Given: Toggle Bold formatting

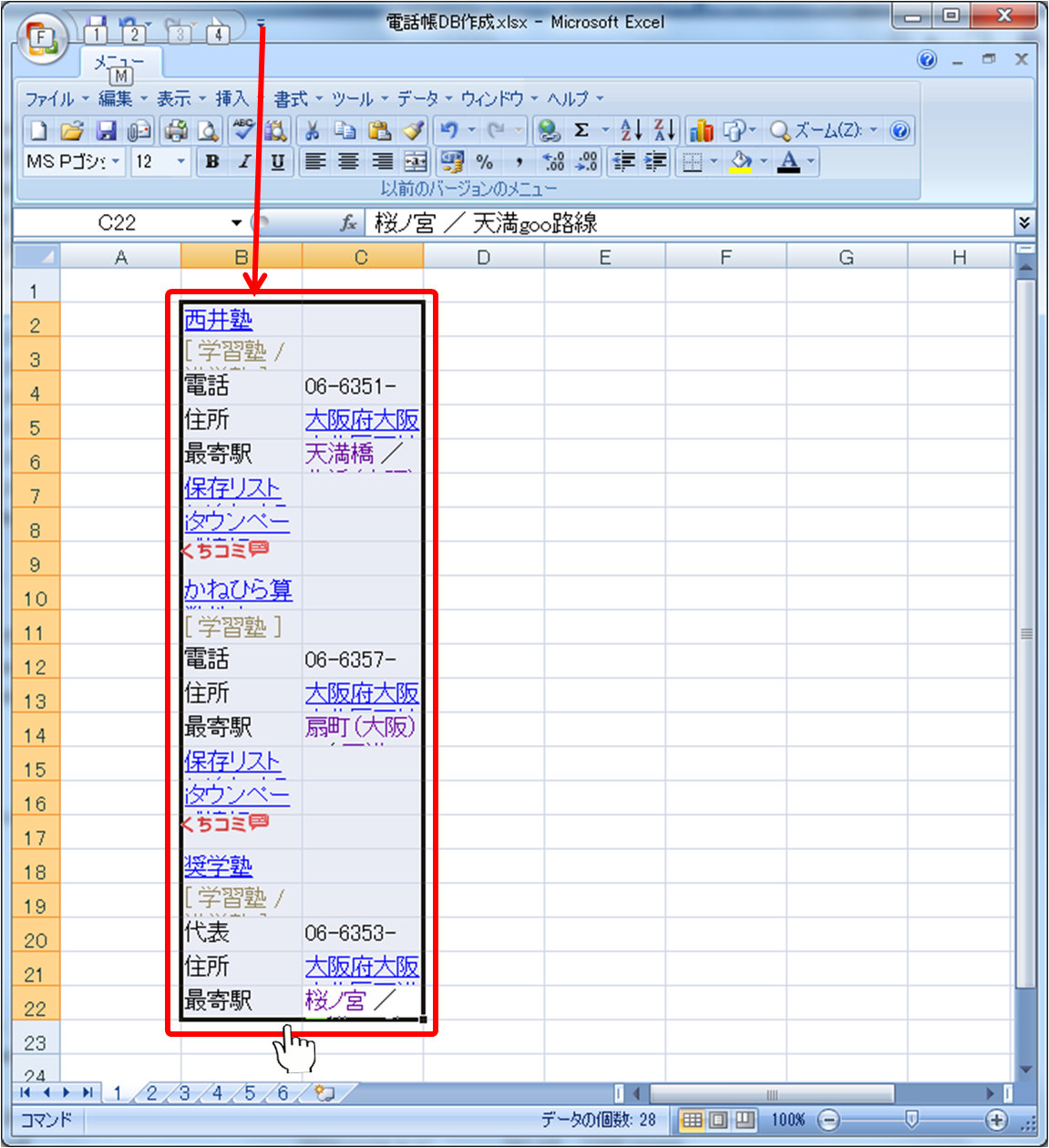Looking at the screenshot, I should point(212,162).
